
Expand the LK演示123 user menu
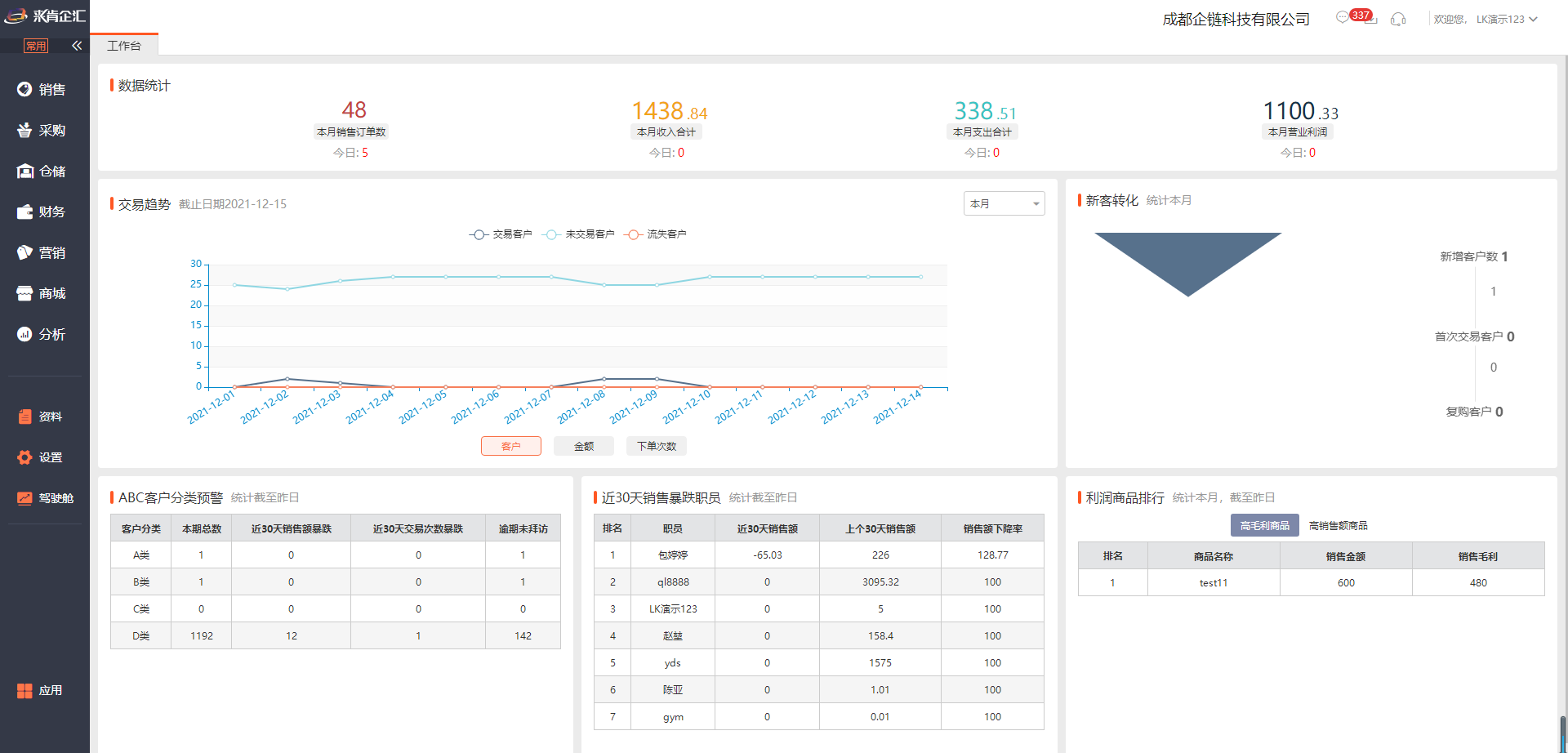point(1506,20)
